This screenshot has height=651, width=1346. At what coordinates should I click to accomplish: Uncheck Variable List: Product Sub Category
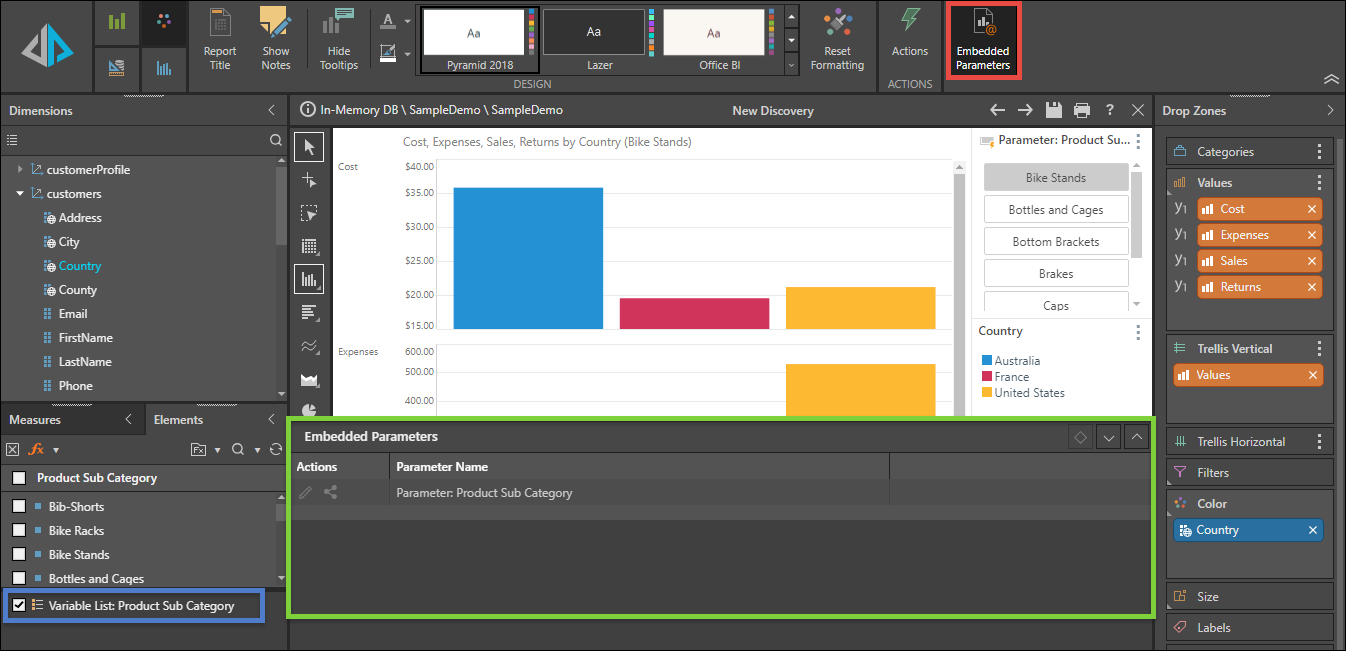point(19,605)
